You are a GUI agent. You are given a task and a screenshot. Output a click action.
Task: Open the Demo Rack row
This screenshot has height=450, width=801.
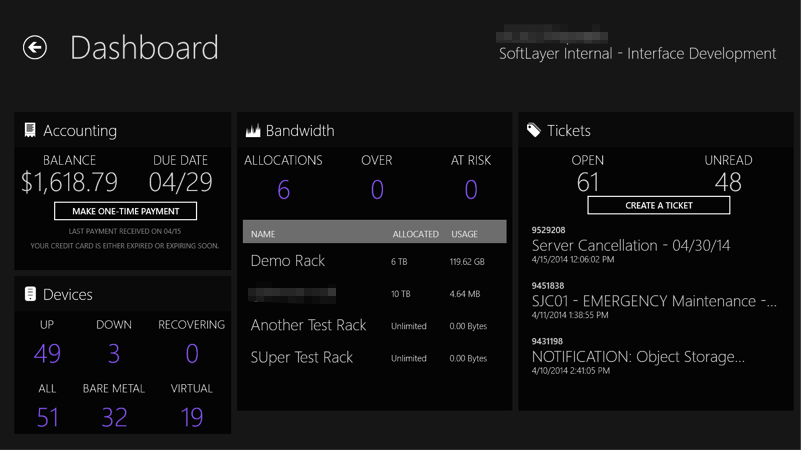click(374, 261)
